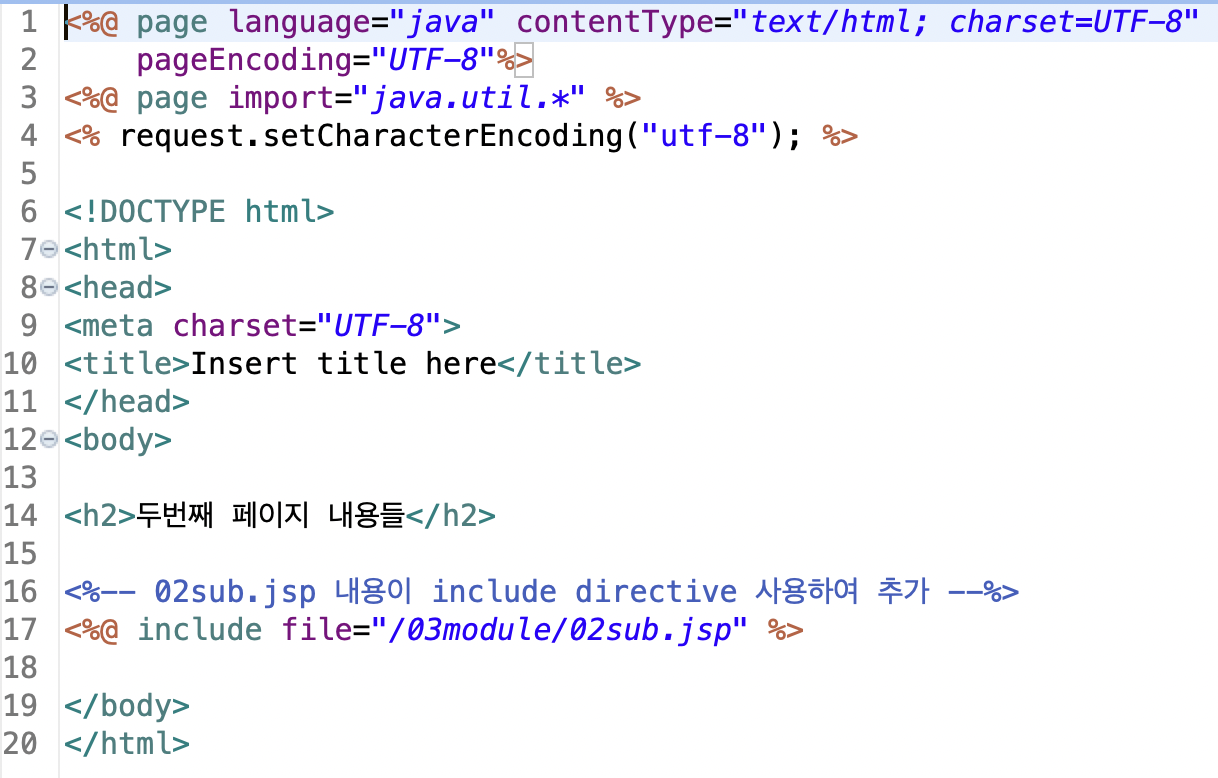Screen dimensions: 1218x778
Task: Collapse the html tag fold on line 7
Action: (x=50, y=250)
